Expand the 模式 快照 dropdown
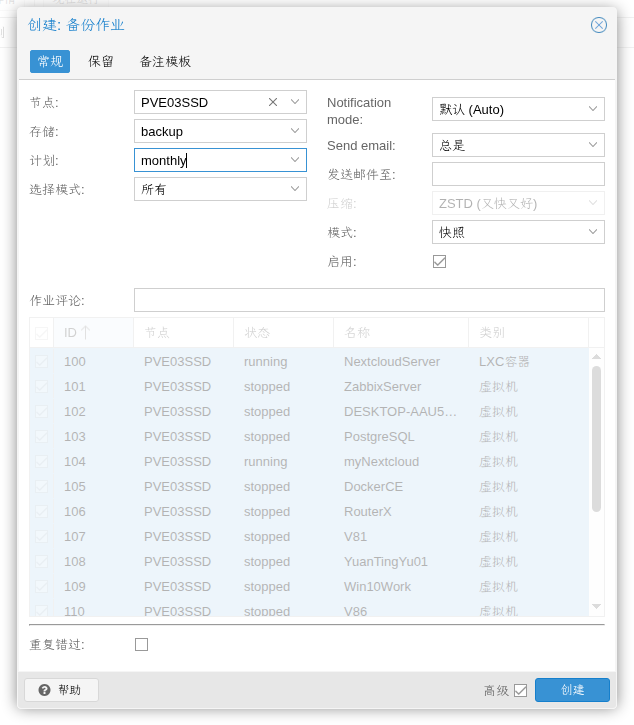 (593, 232)
